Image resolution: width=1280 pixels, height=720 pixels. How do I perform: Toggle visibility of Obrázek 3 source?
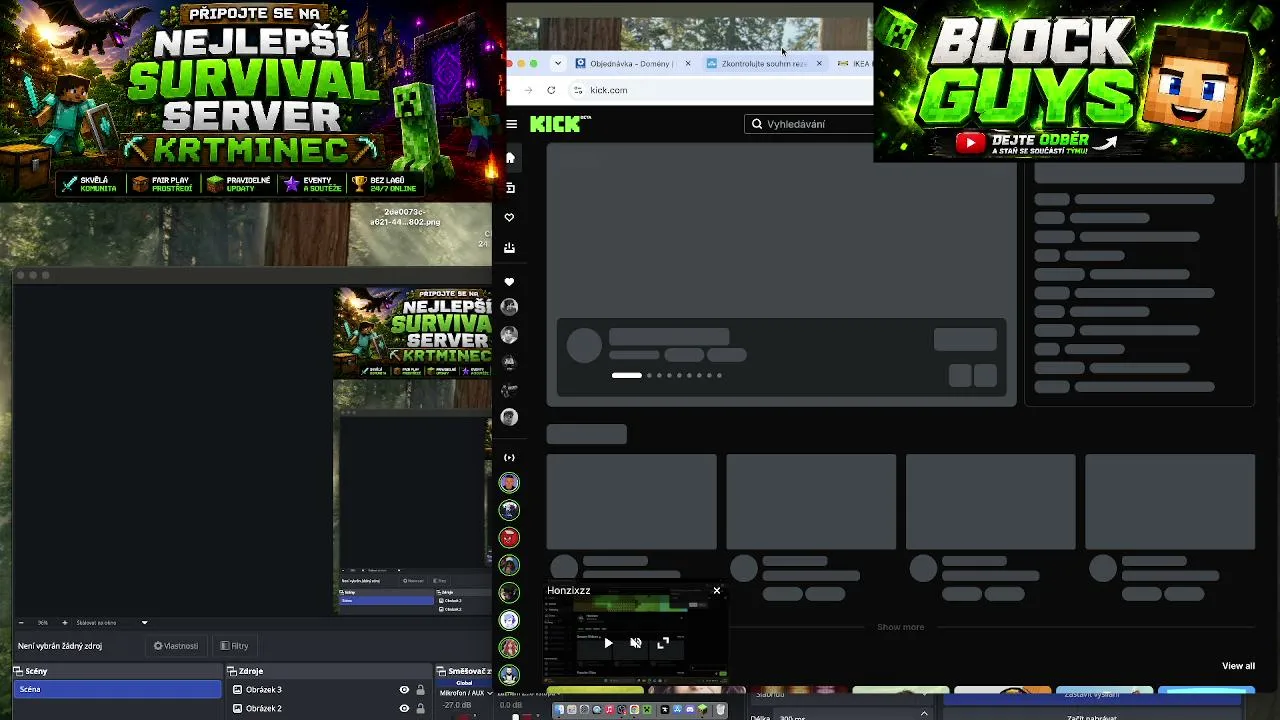point(404,690)
